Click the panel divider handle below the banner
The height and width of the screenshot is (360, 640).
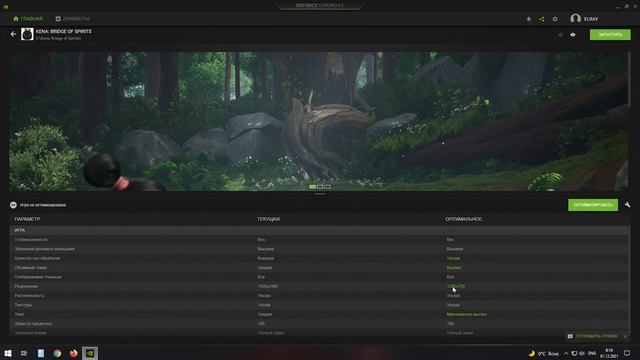click(320, 194)
